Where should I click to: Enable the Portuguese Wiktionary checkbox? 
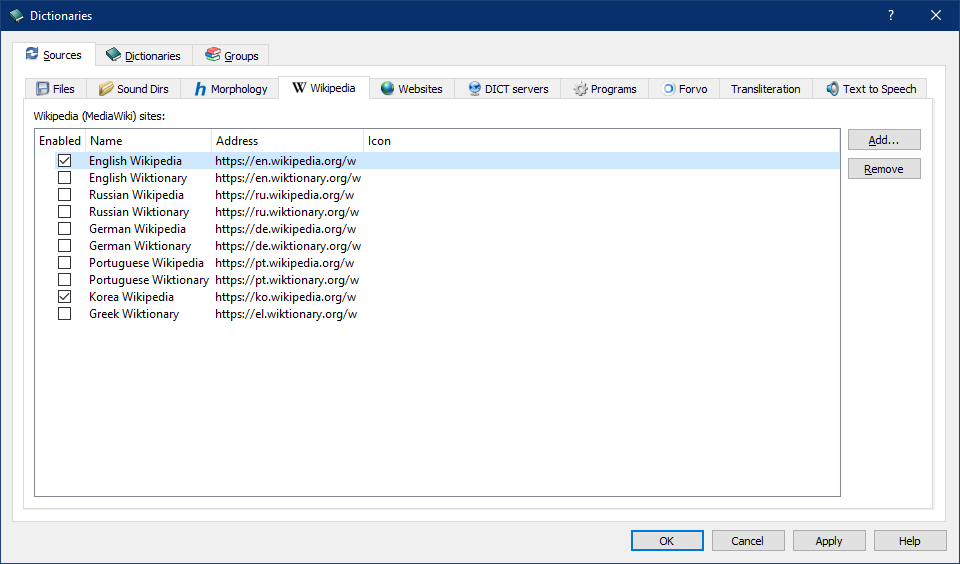coord(64,280)
